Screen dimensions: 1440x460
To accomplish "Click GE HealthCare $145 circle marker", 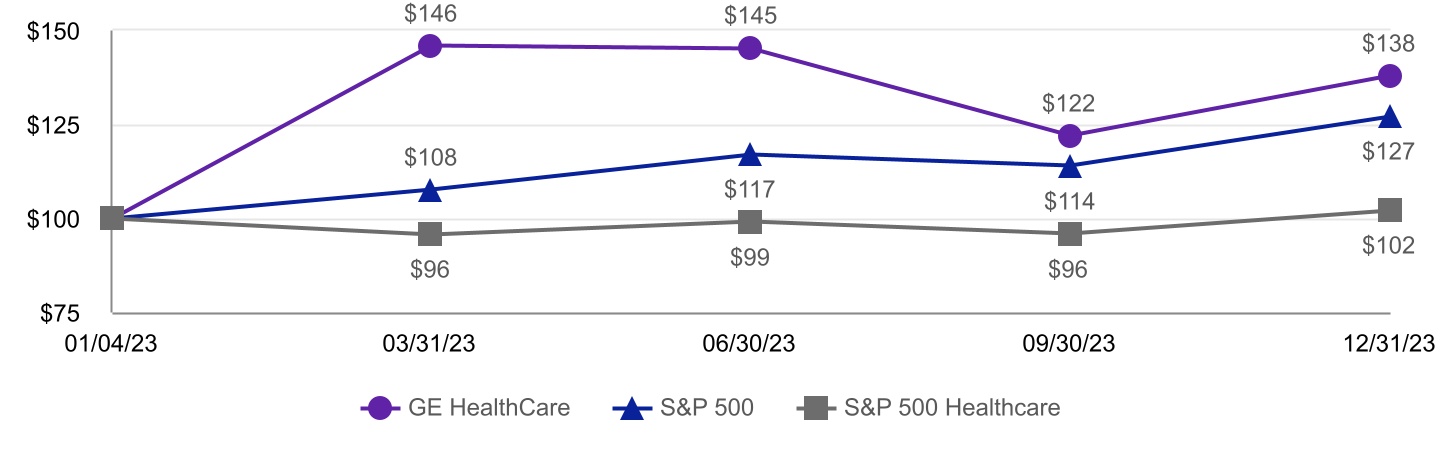I will click(x=750, y=48).
